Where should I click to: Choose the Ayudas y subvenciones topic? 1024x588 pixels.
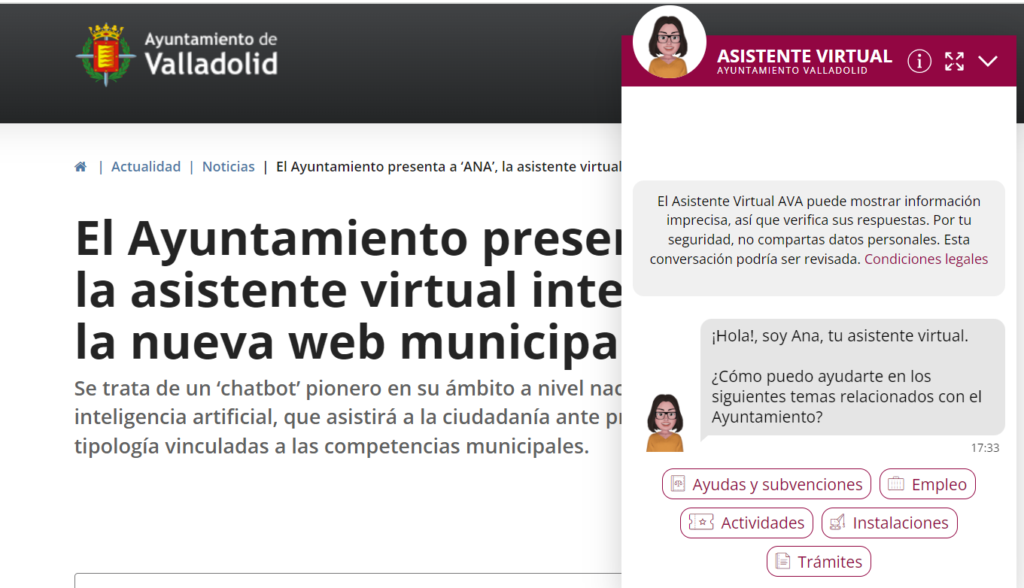(766, 484)
